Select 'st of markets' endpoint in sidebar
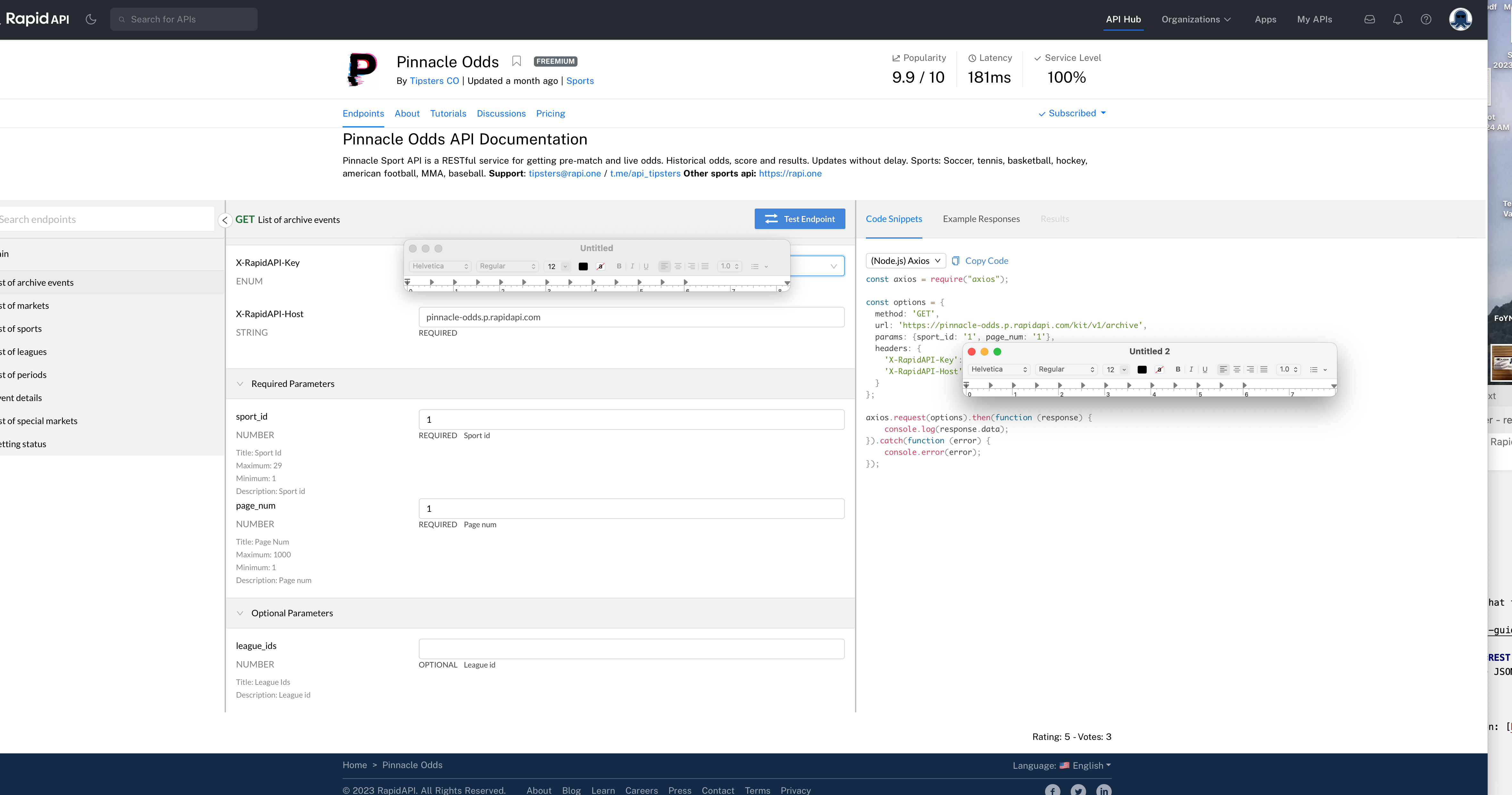This screenshot has height=795, width=1512. click(x=112, y=306)
